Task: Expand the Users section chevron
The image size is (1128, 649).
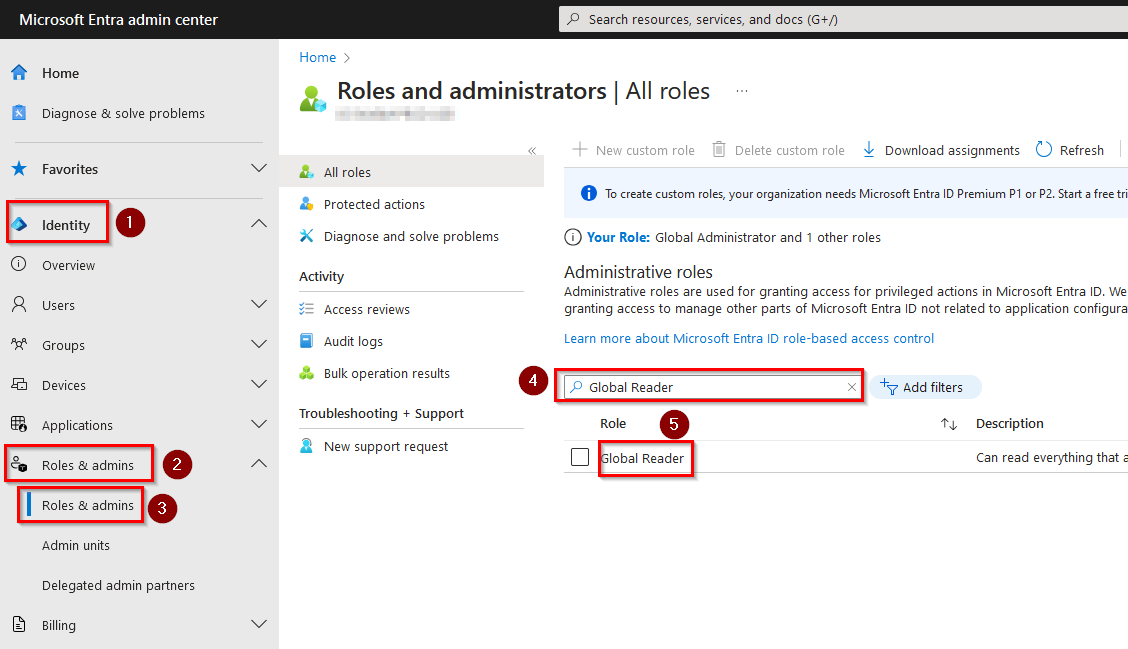Action: 259,304
